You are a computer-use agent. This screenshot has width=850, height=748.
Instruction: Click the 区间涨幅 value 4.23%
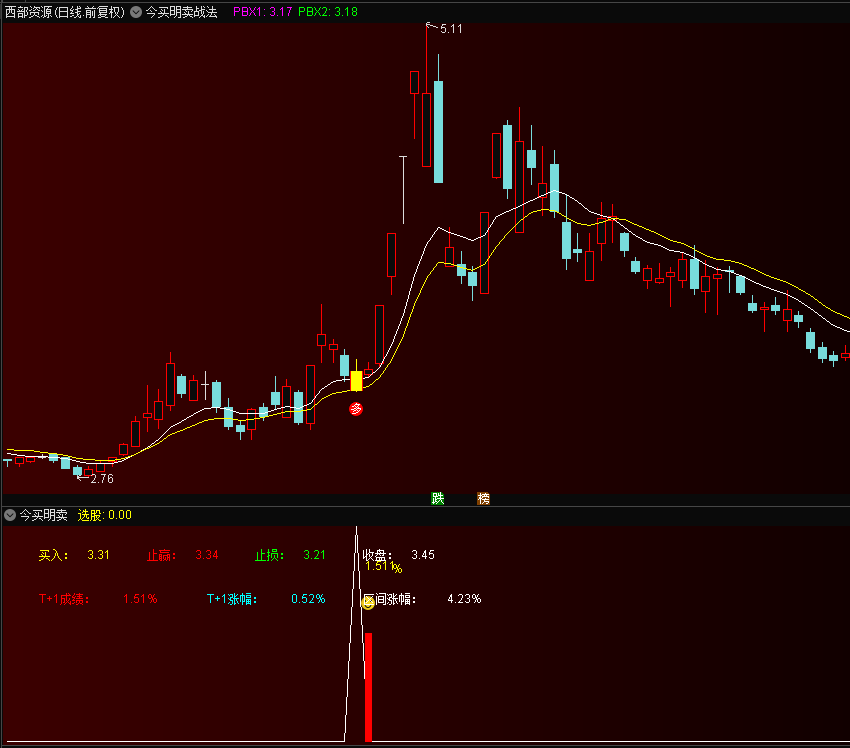(x=464, y=599)
